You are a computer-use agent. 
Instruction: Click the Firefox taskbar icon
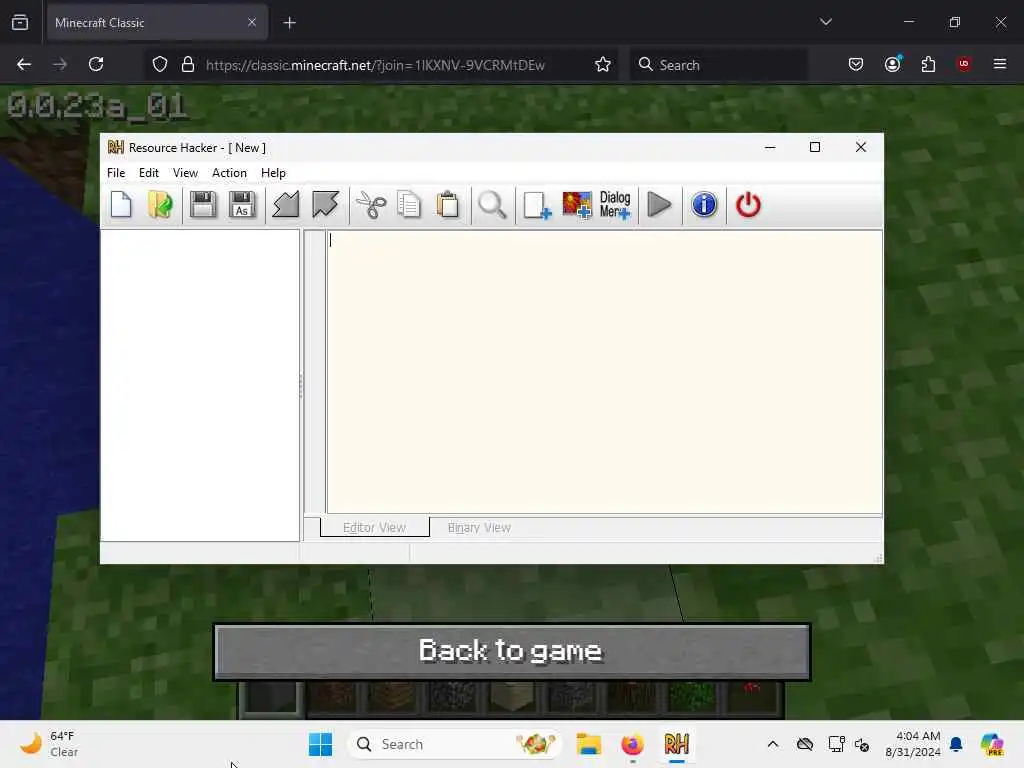click(x=632, y=744)
